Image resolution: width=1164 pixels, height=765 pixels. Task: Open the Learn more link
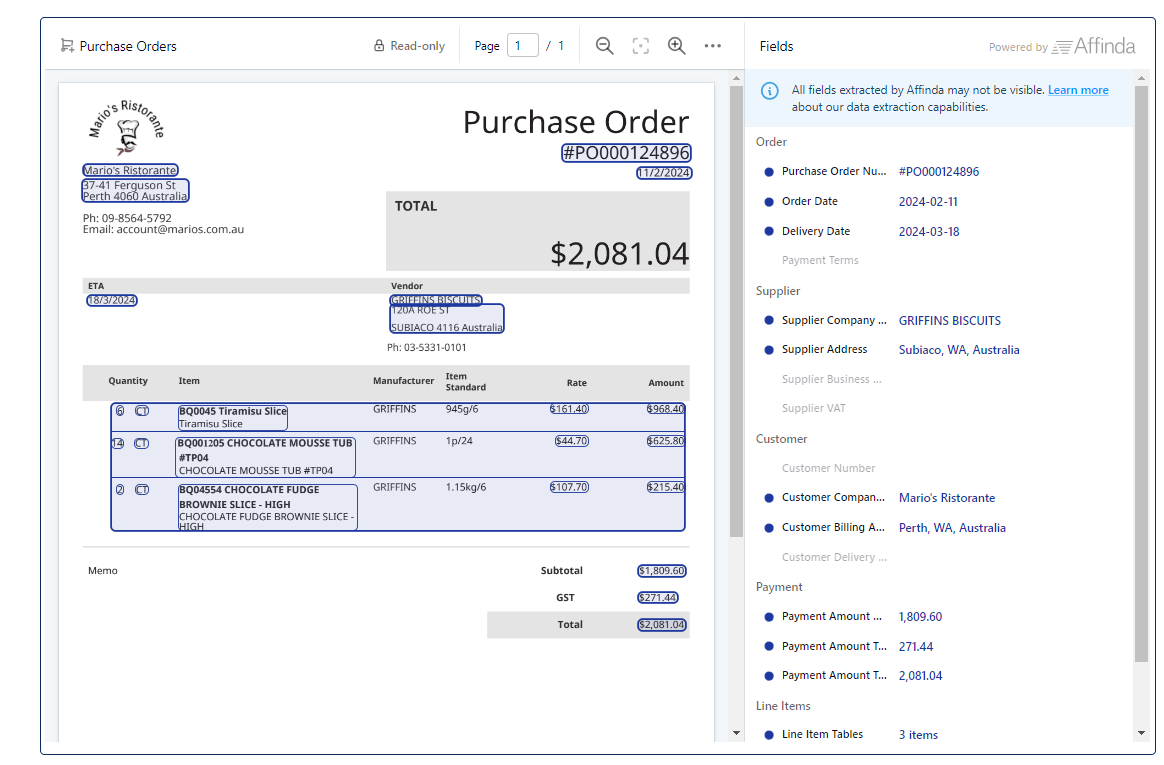pyautogui.click(x=1078, y=90)
